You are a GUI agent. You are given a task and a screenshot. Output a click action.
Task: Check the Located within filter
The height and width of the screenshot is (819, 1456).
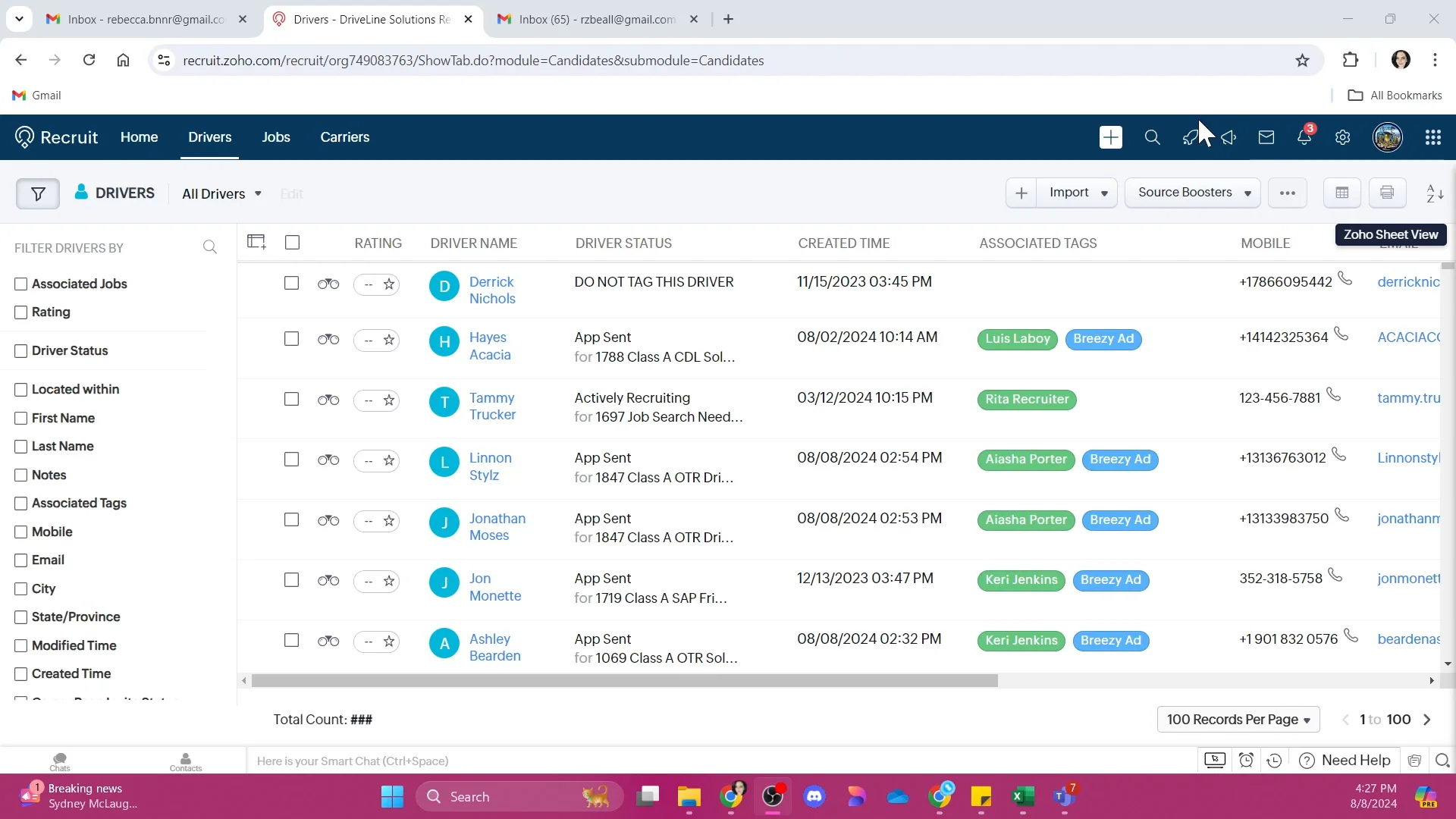point(21,390)
